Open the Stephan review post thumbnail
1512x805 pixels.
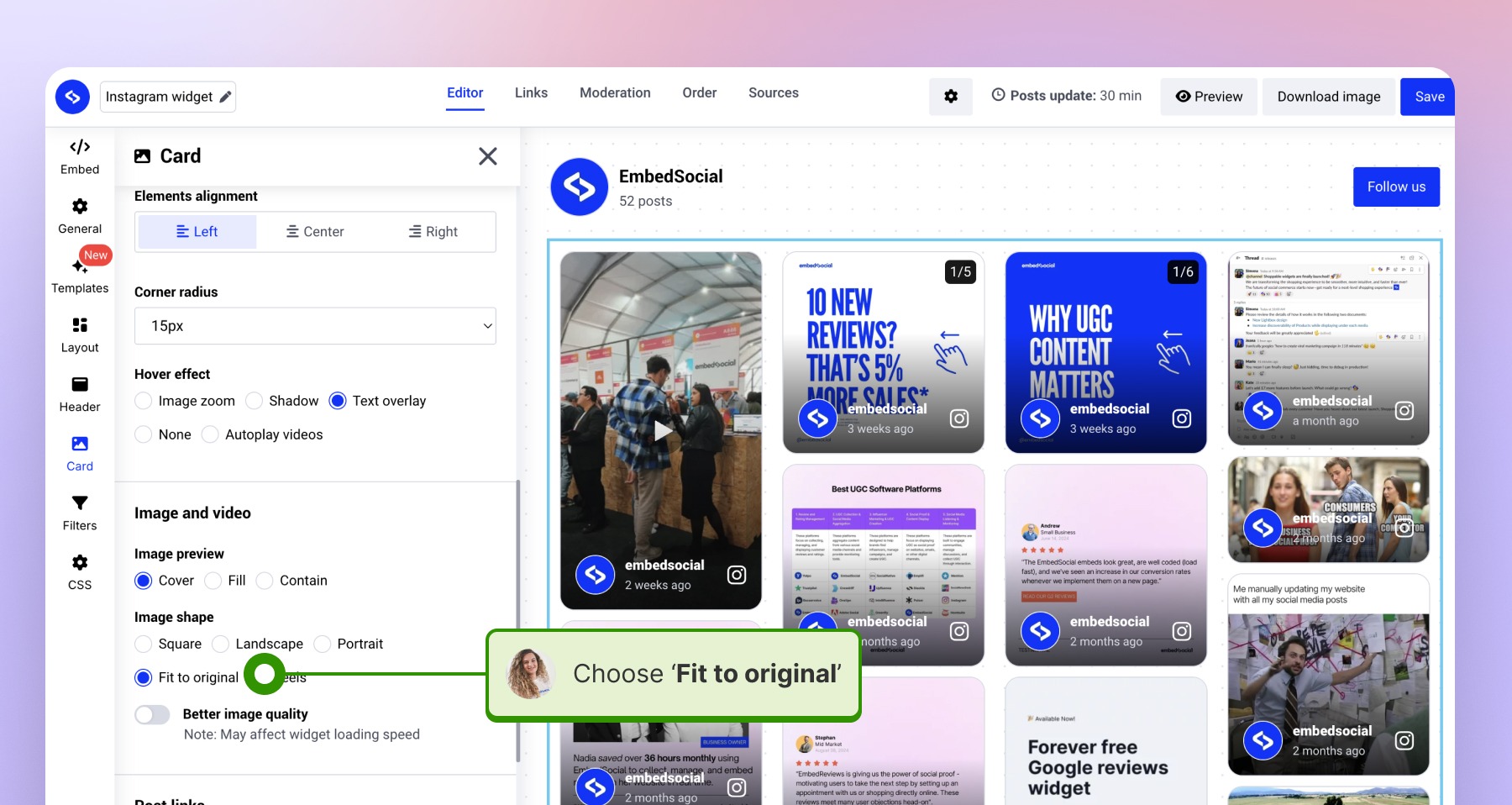coord(884,741)
